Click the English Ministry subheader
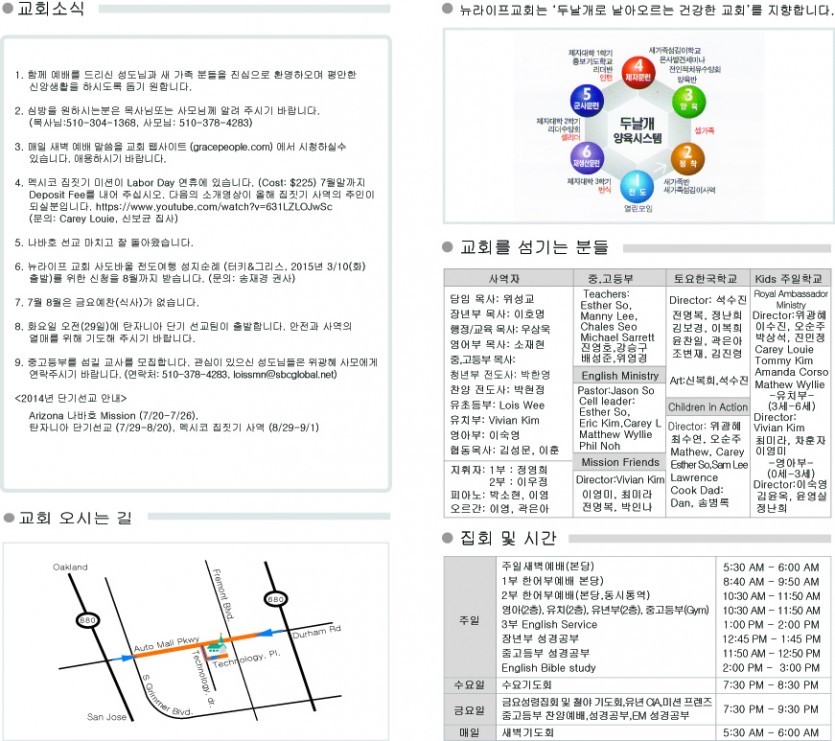835x741 pixels. 619,375
